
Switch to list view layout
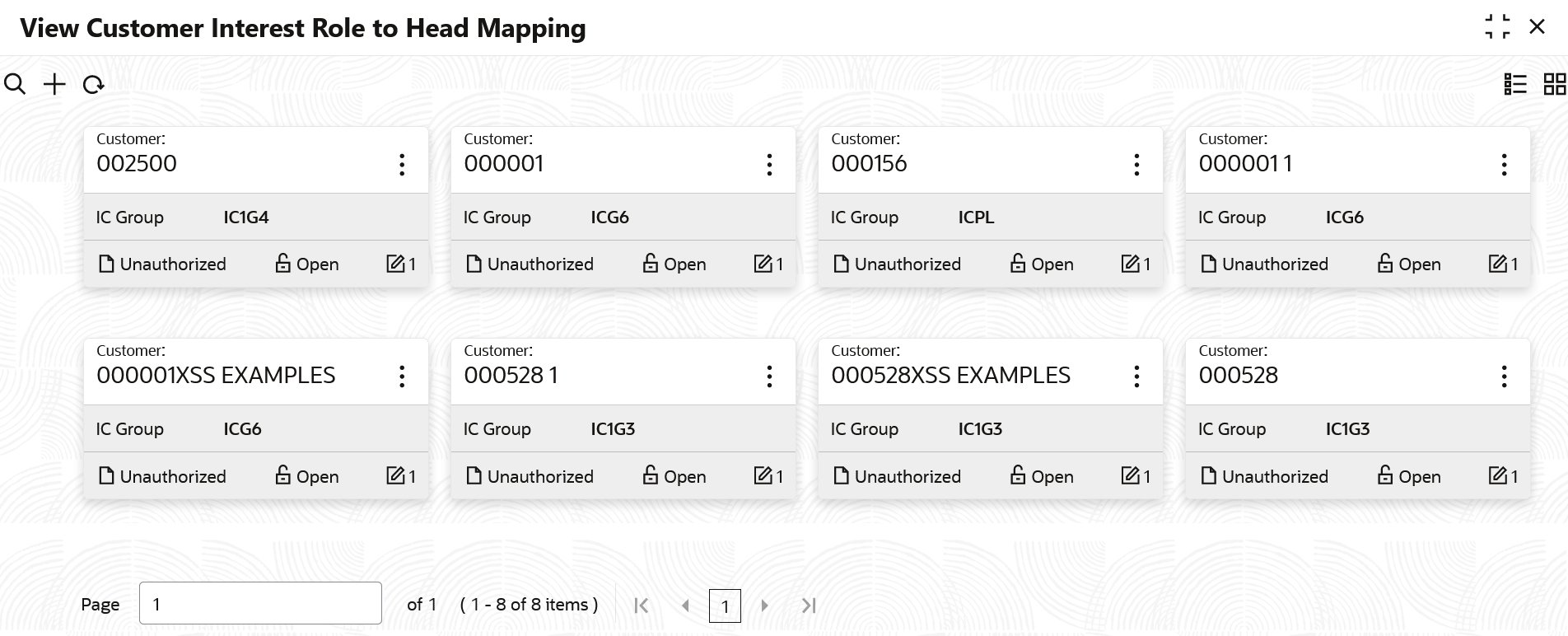coord(1515,84)
